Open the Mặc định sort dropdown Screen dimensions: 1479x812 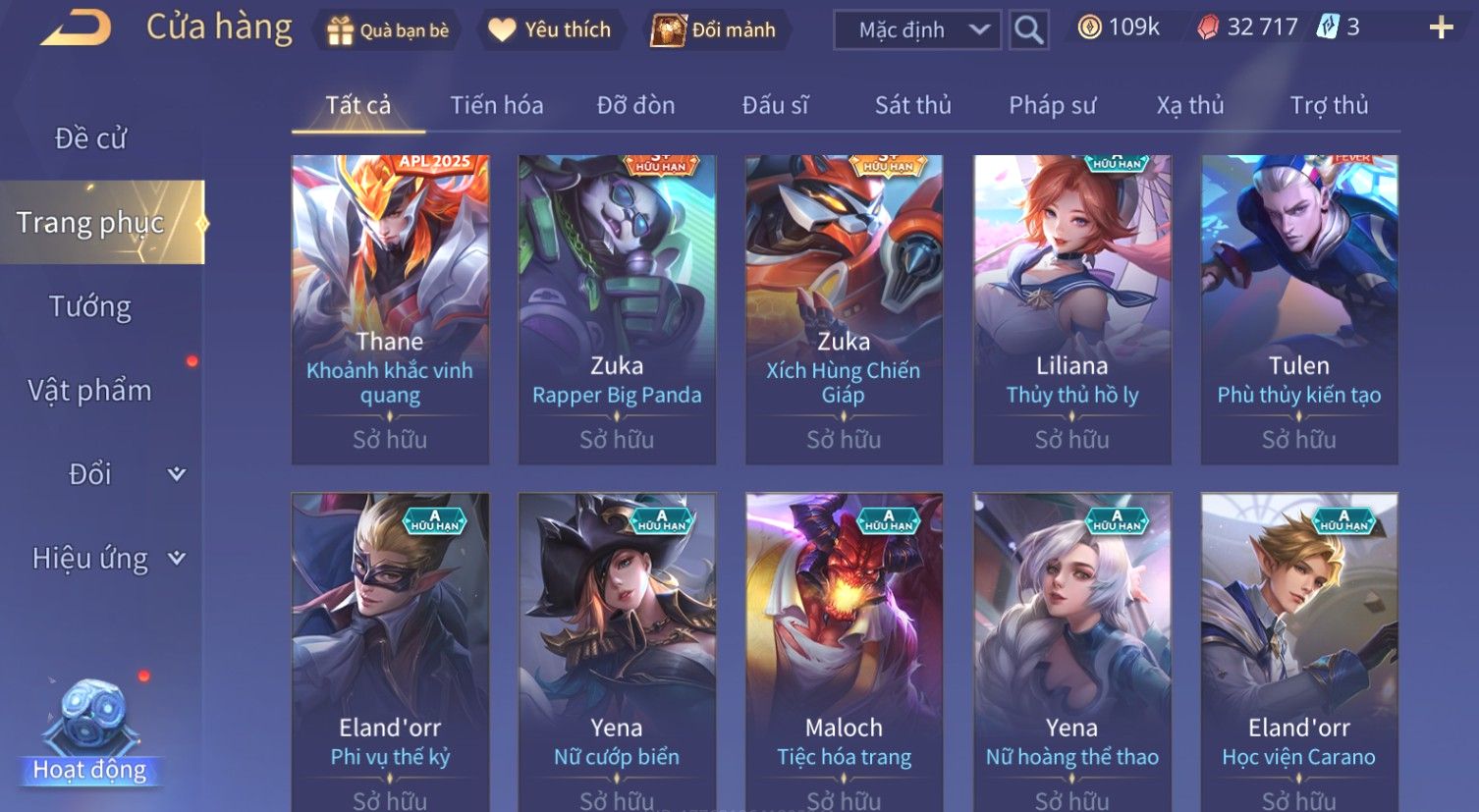(x=917, y=30)
